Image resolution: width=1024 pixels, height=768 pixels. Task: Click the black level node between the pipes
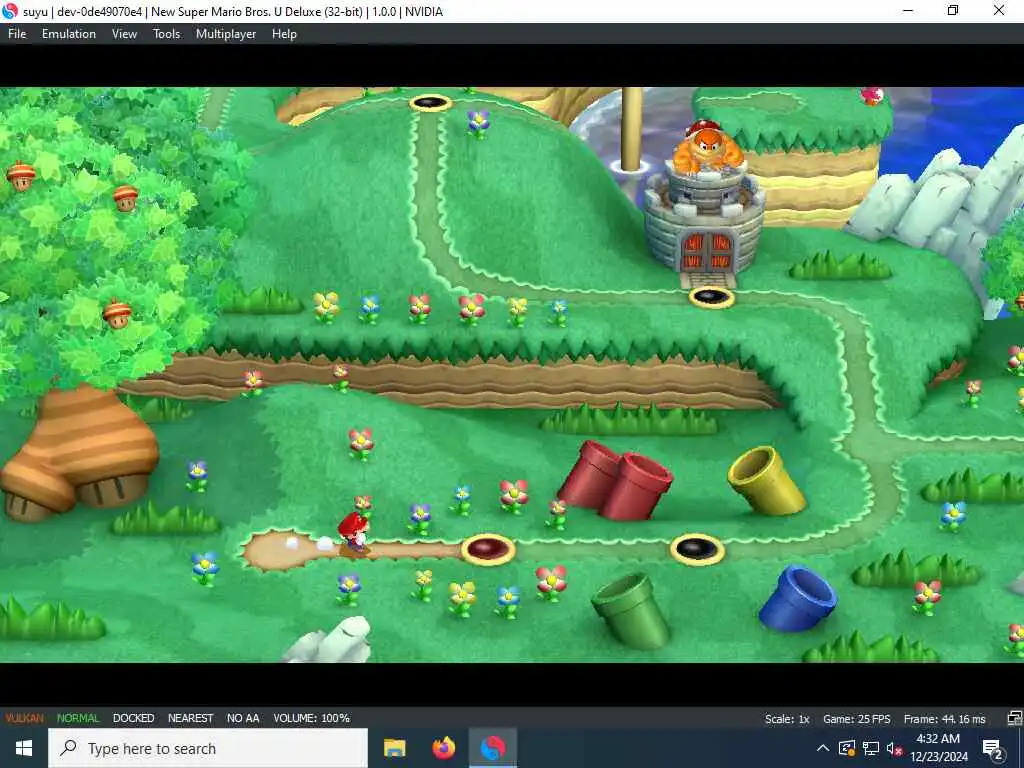click(x=697, y=549)
